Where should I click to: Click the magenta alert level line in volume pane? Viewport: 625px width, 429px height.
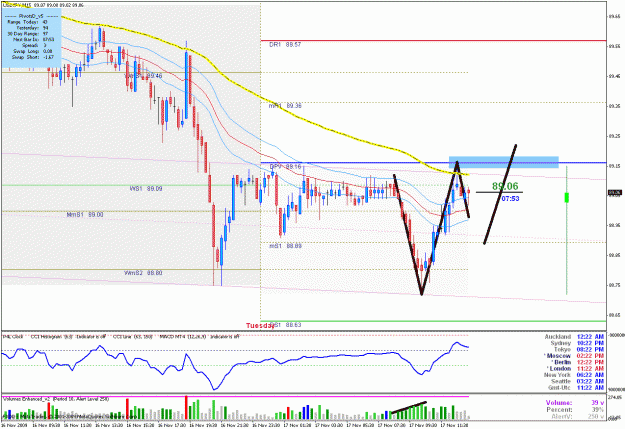[x=235, y=396]
